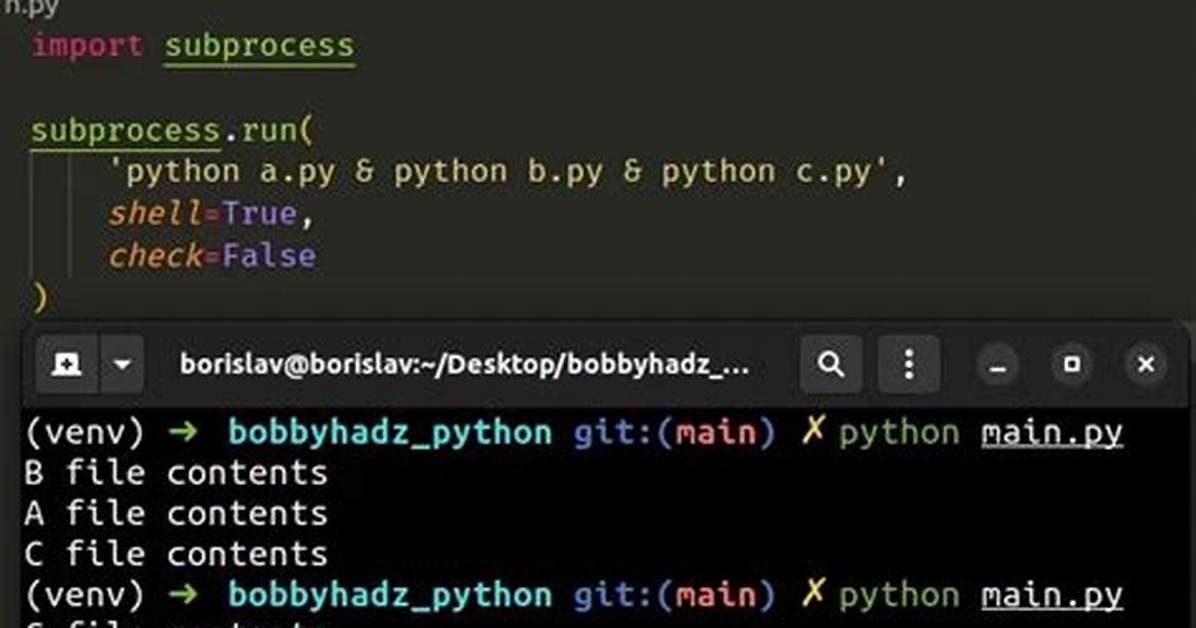Image resolution: width=1196 pixels, height=628 pixels.
Task: Click 'git:(main)' in second prompt line
Action: click(674, 595)
